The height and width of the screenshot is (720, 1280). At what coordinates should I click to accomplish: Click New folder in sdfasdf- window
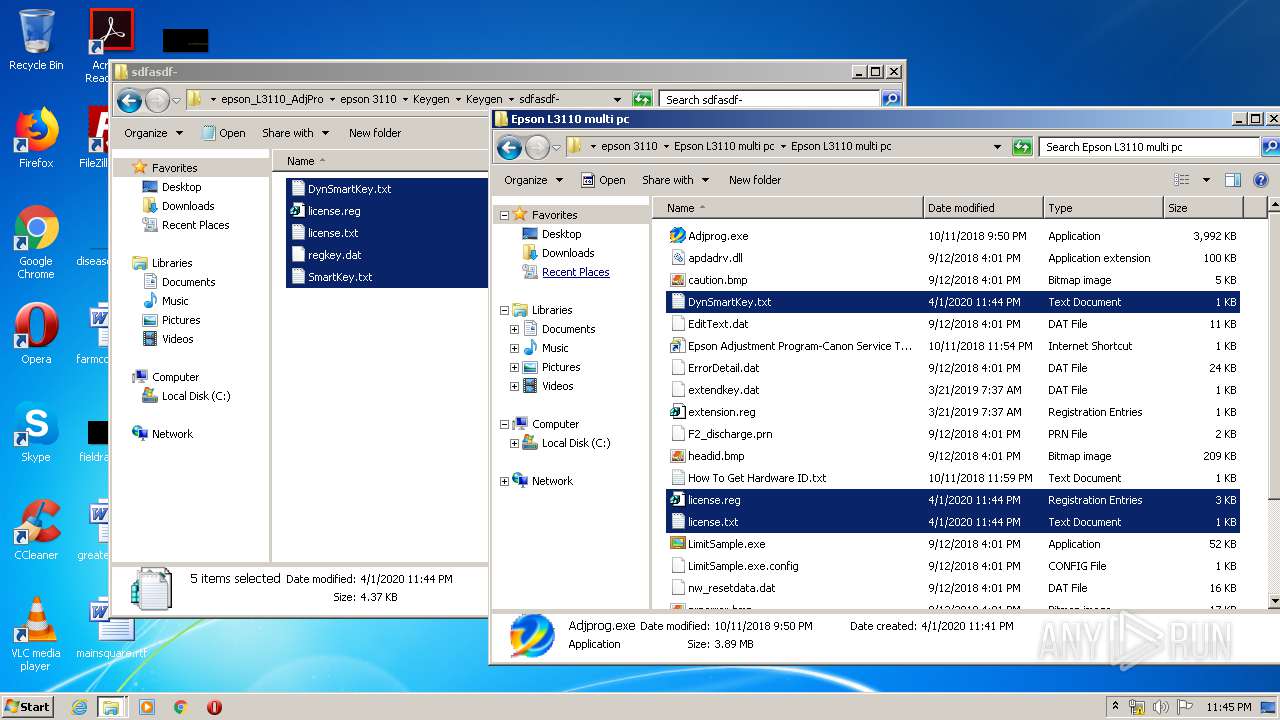[375, 133]
